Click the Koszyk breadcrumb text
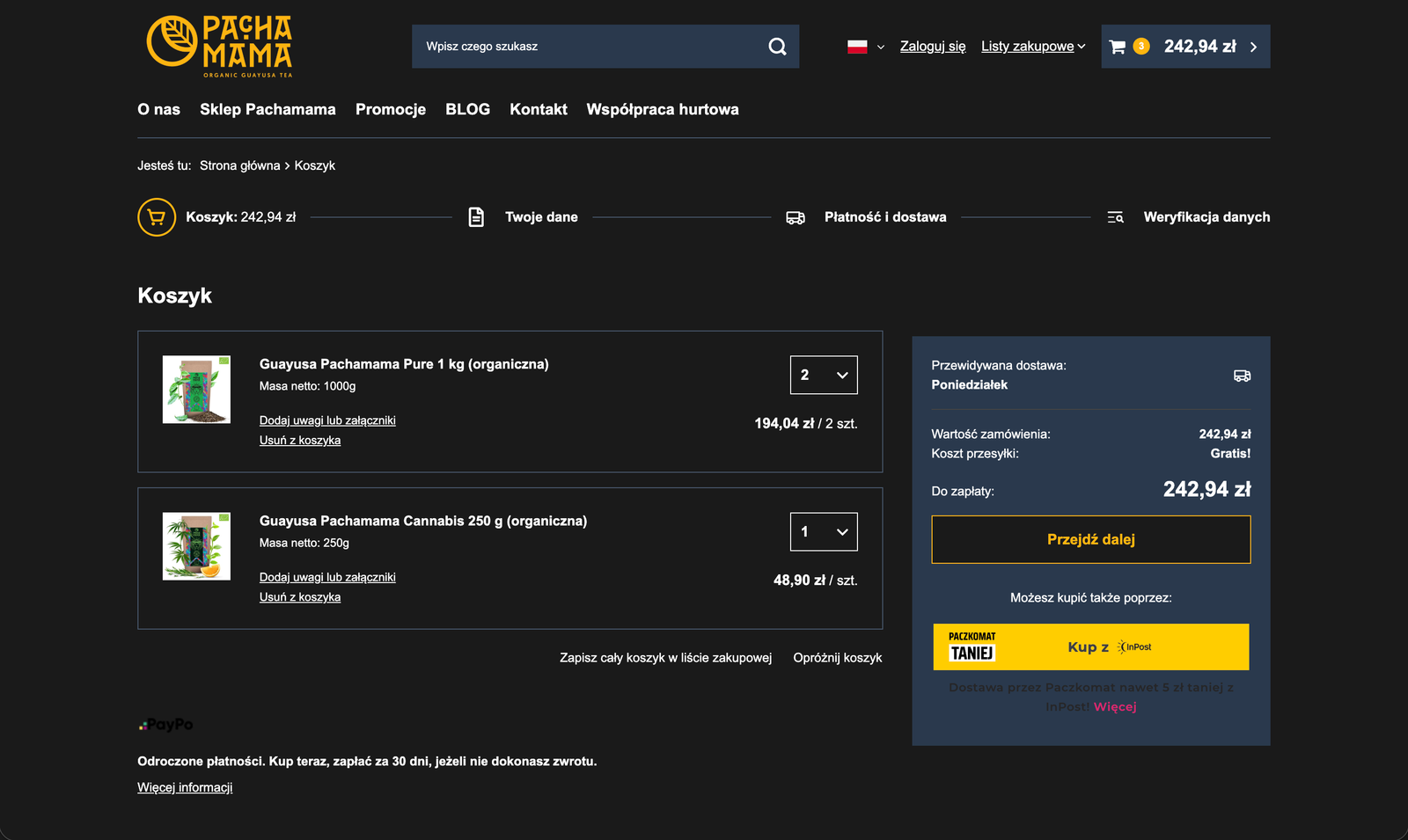This screenshot has height=840, width=1408. coord(315,165)
